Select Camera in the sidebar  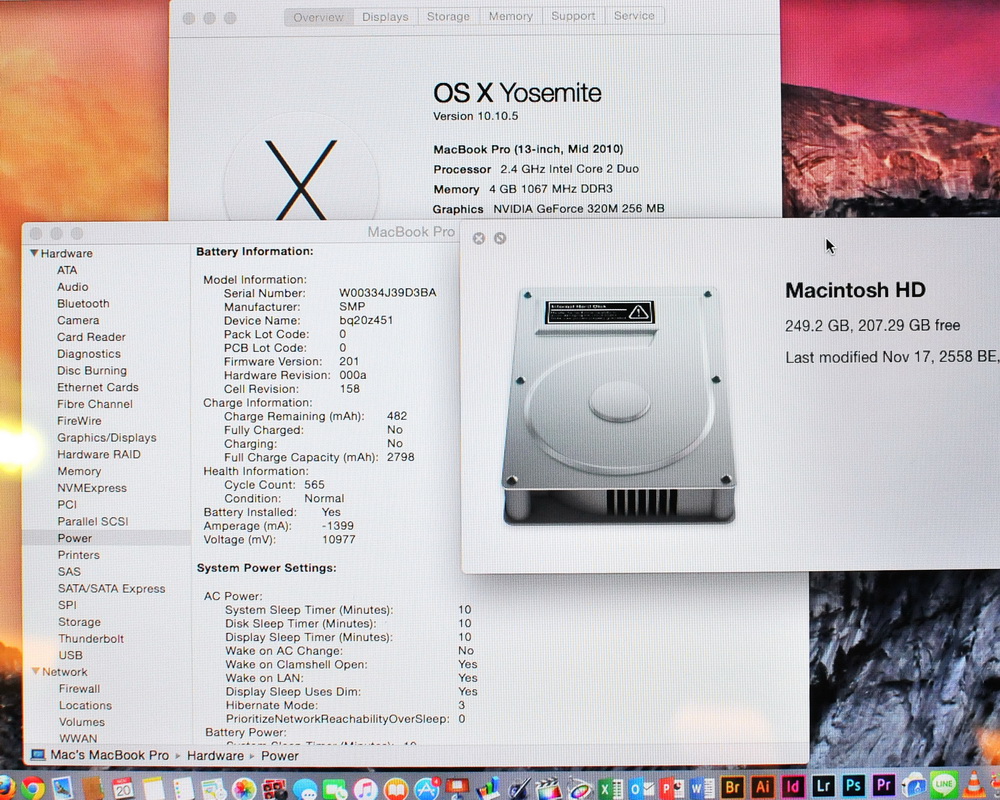(78, 320)
